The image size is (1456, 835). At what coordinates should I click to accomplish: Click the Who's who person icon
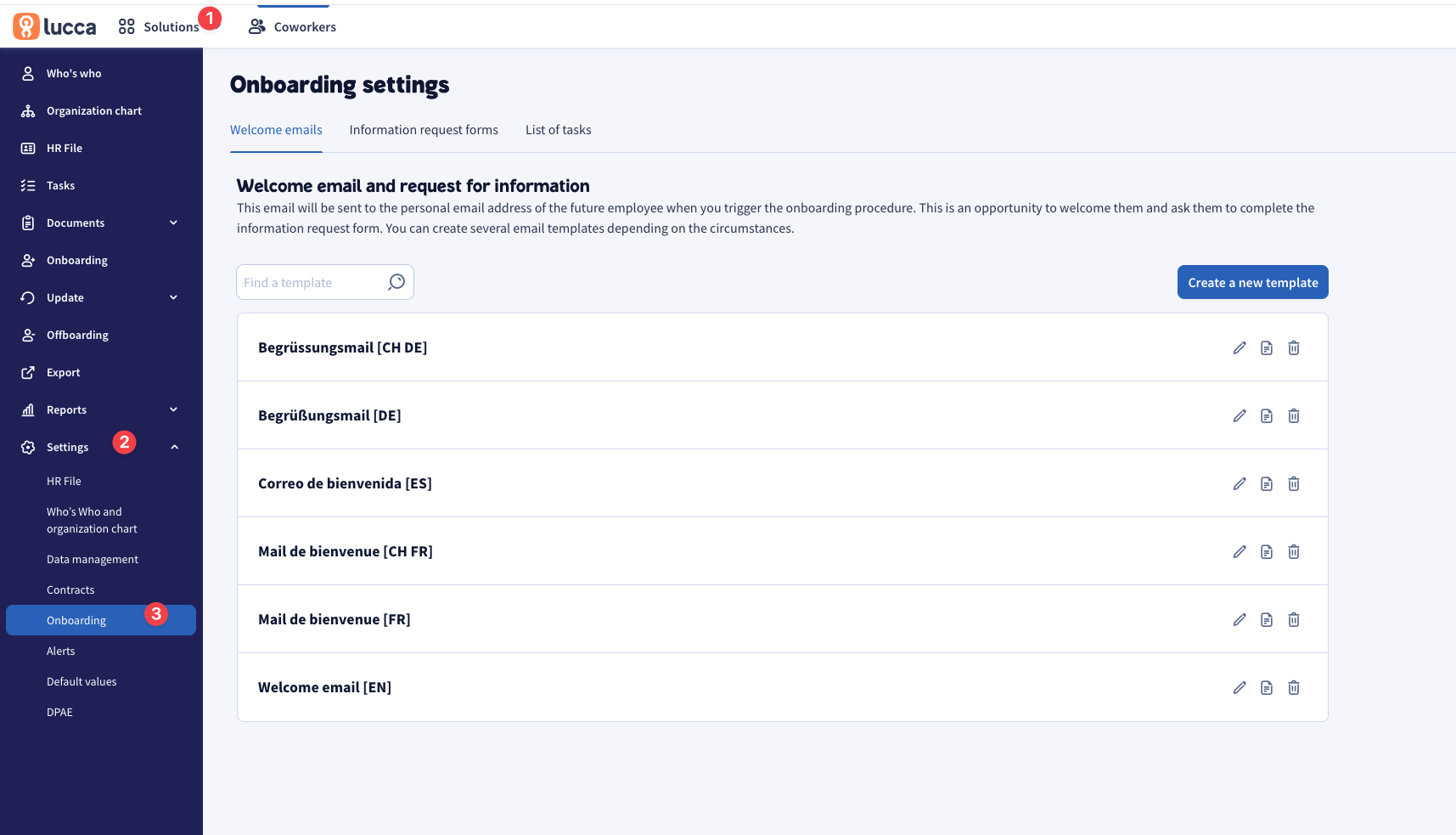point(28,73)
